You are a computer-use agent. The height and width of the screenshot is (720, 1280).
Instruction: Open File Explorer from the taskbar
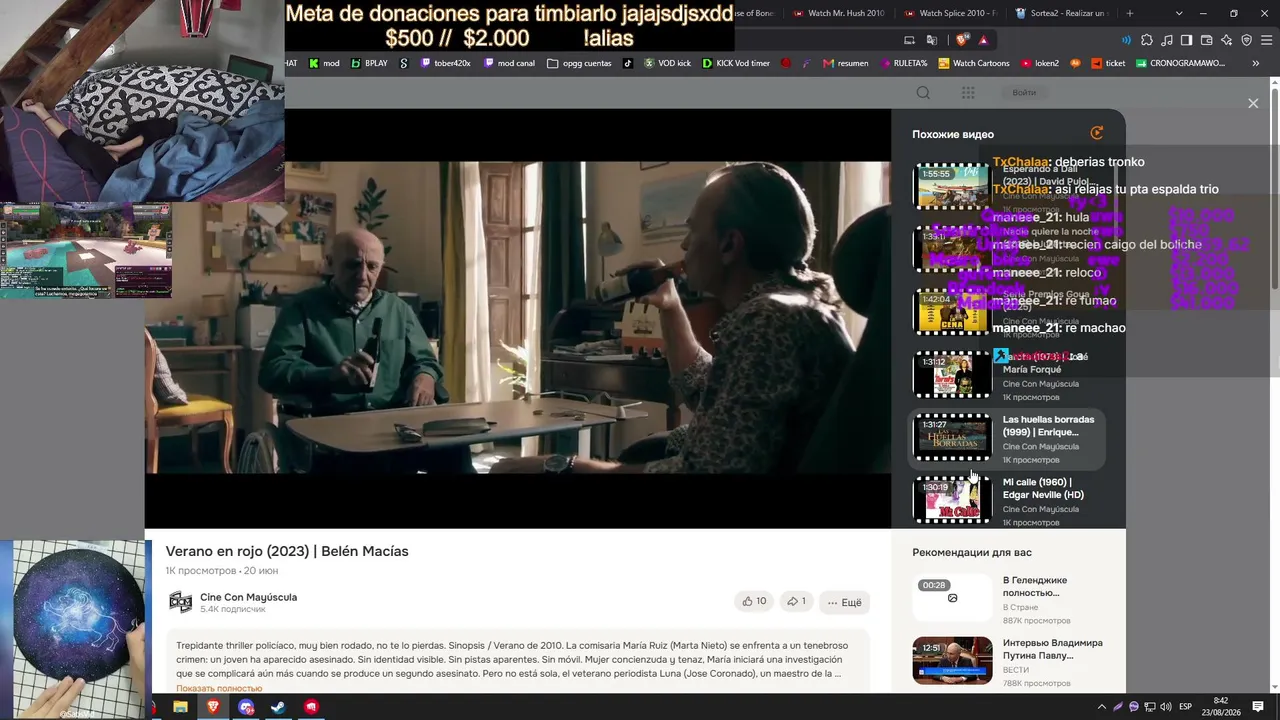coord(180,707)
